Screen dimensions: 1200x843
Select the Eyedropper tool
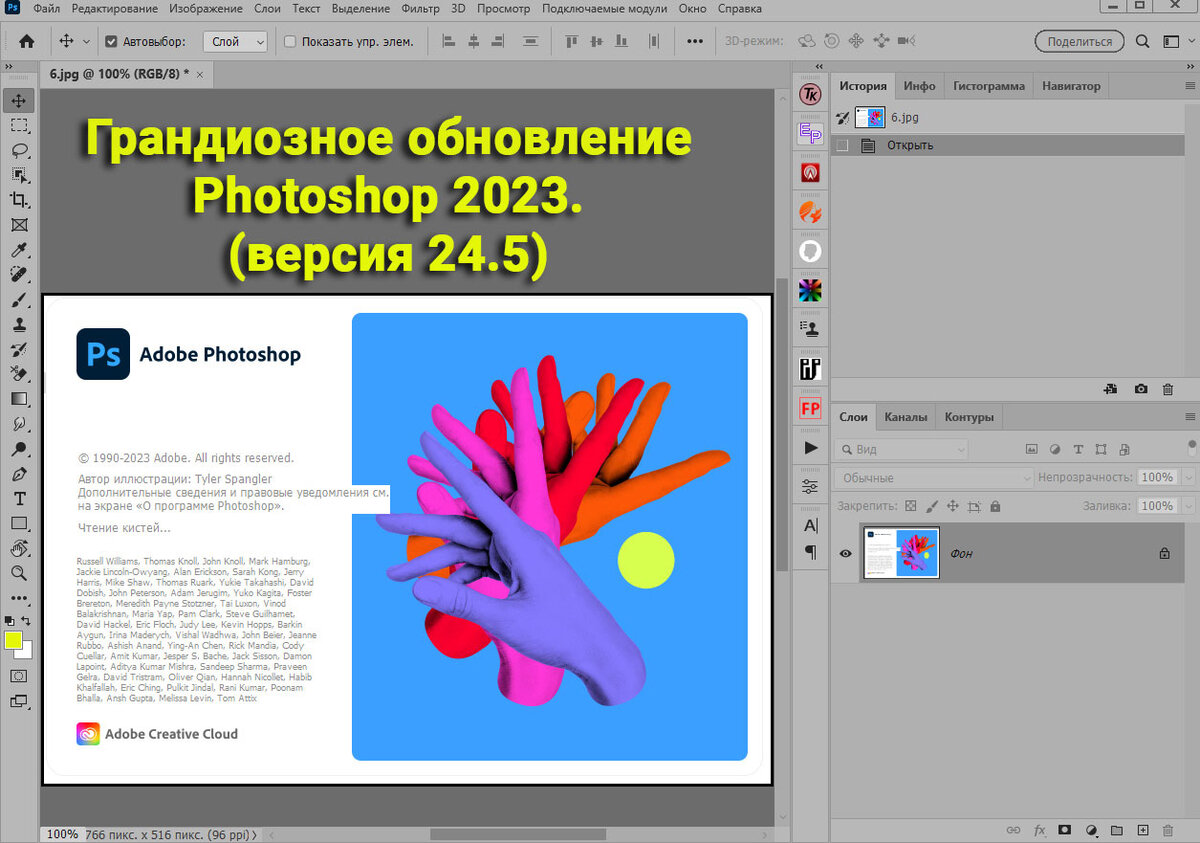coord(19,250)
